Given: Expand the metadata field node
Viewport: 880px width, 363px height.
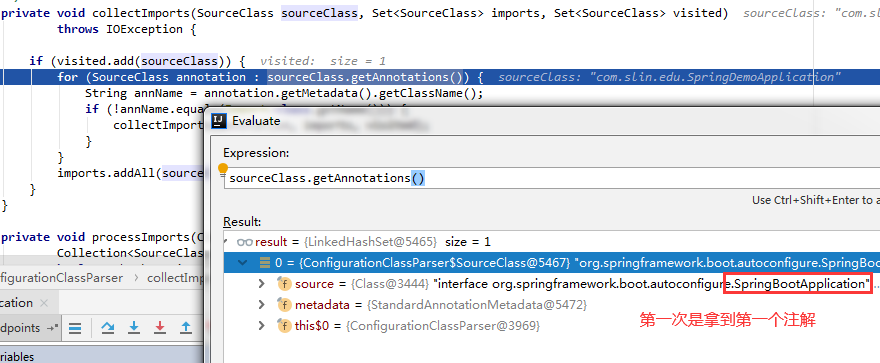Looking at the screenshot, I should point(261,305).
